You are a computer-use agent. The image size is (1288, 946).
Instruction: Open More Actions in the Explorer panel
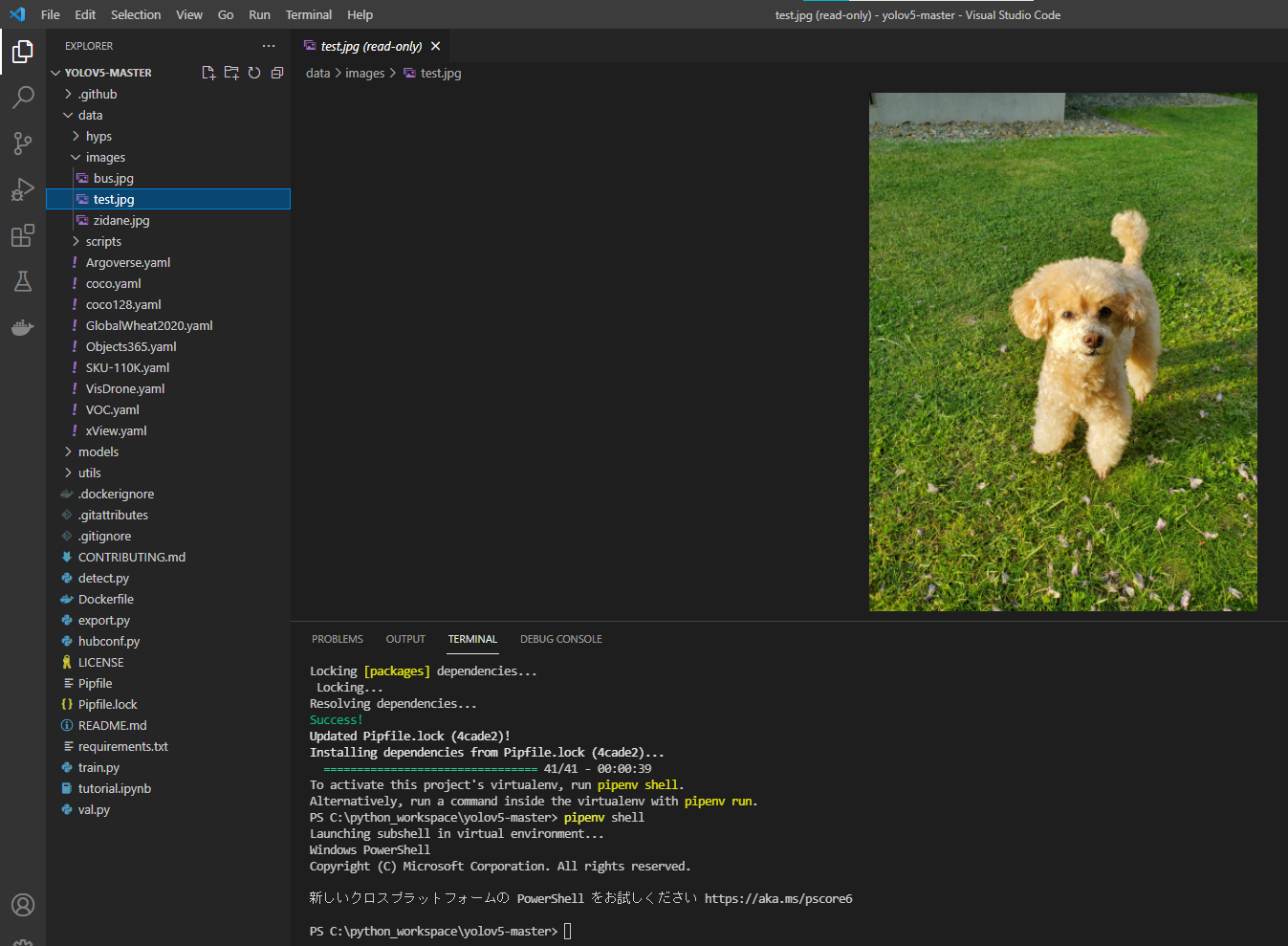click(x=269, y=45)
